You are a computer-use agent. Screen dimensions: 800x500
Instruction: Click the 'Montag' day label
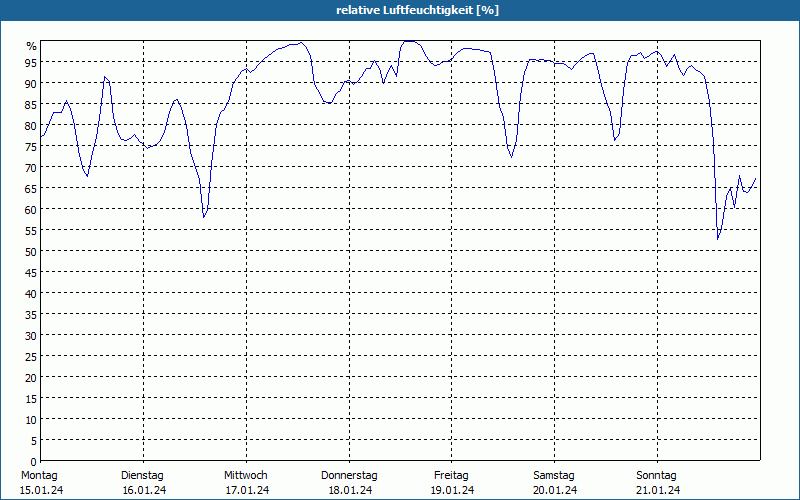39,475
